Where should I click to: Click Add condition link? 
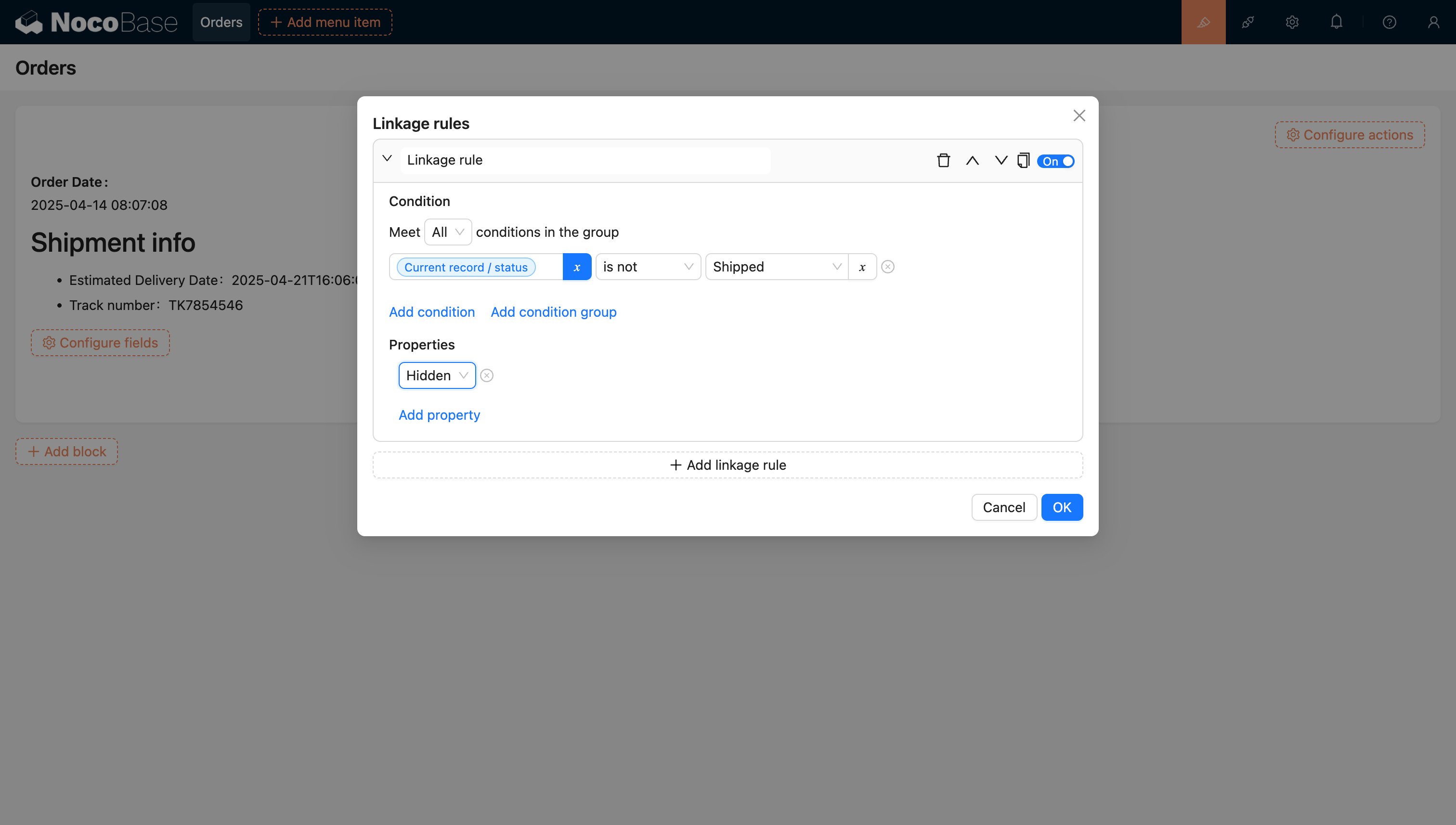[x=432, y=312]
